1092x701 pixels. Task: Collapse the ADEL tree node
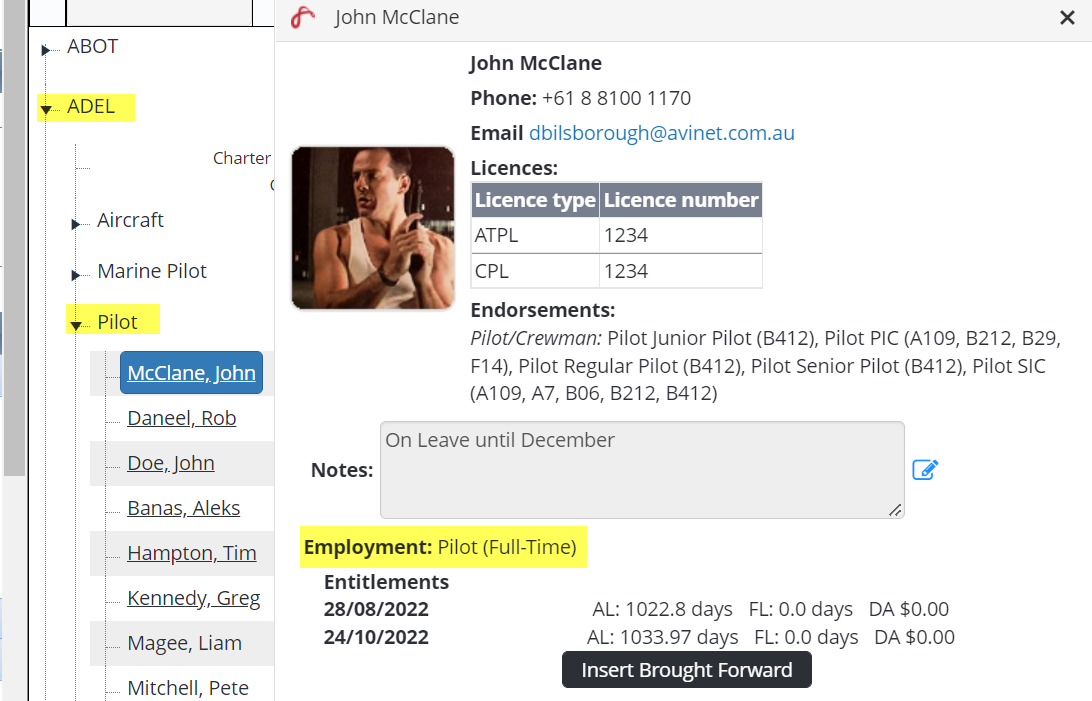click(x=46, y=109)
